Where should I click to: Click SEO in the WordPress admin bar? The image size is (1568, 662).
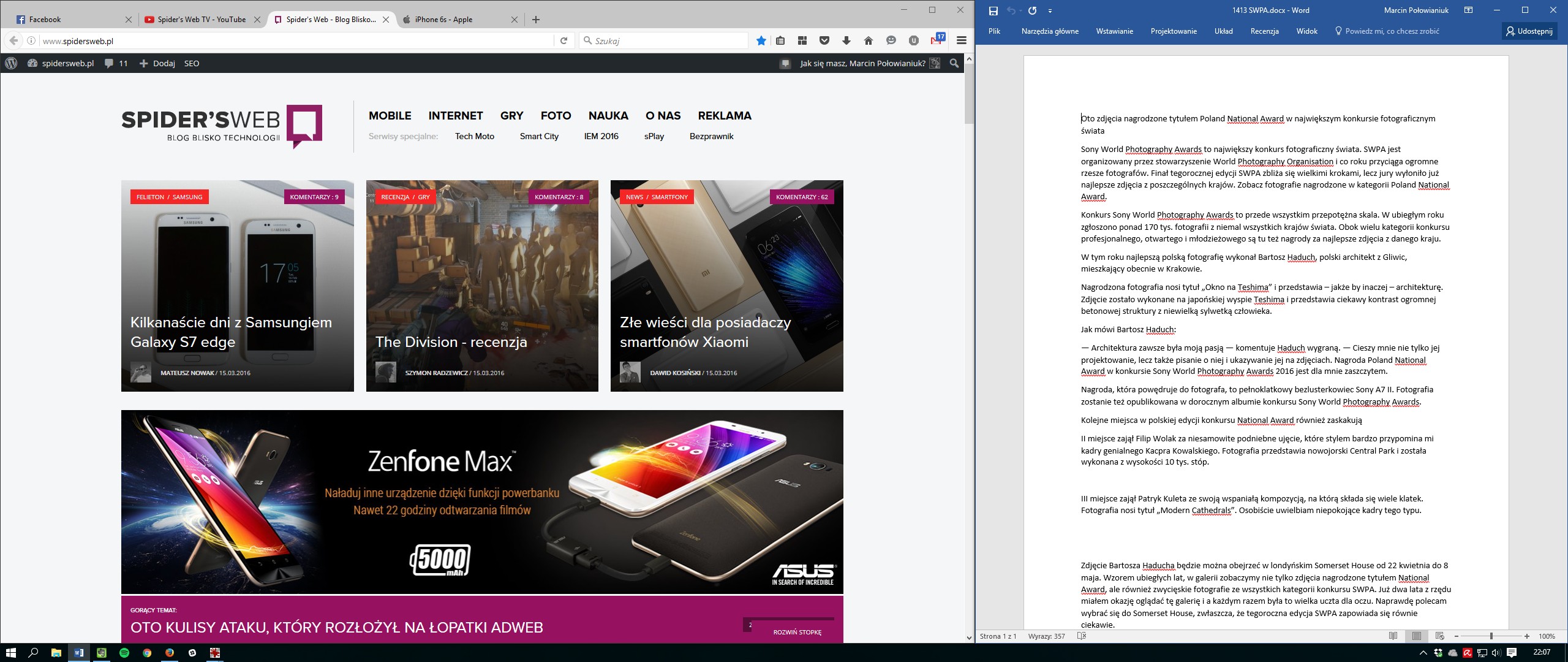[192, 63]
